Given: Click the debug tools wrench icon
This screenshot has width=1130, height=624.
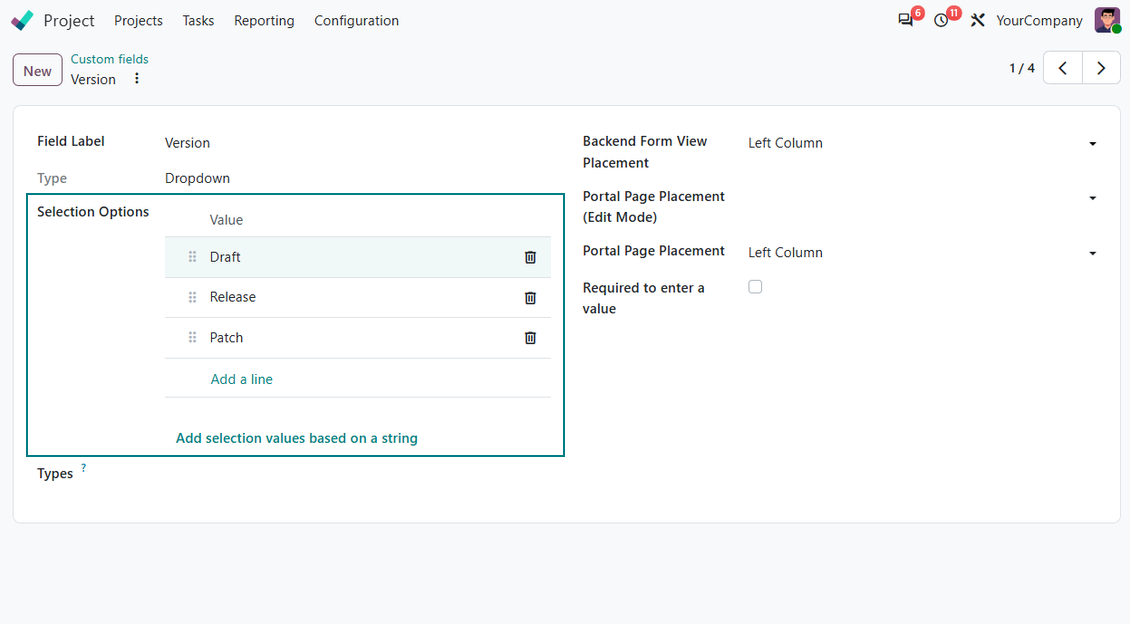Looking at the screenshot, I should click(977, 20).
